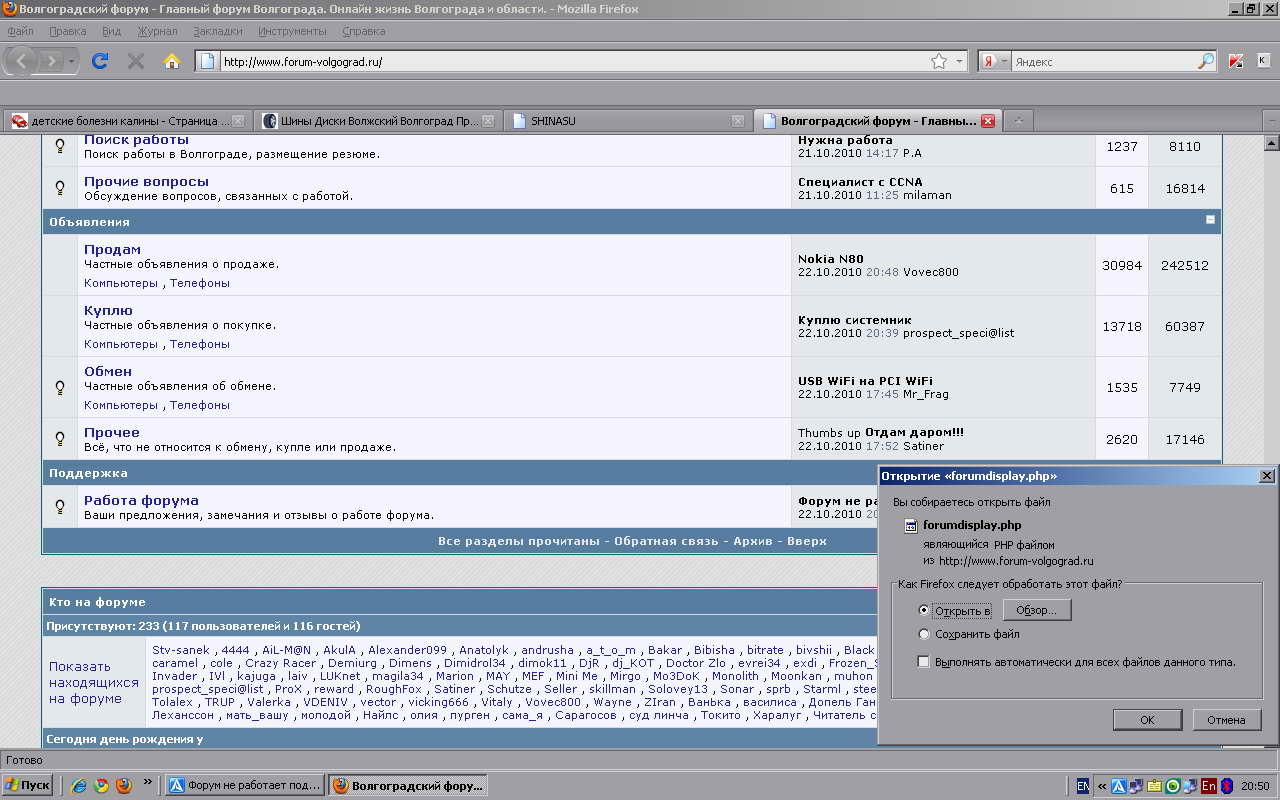This screenshot has width=1280, height=800.
Task: Click the Stop loading X icon
Action: pos(136,61)
